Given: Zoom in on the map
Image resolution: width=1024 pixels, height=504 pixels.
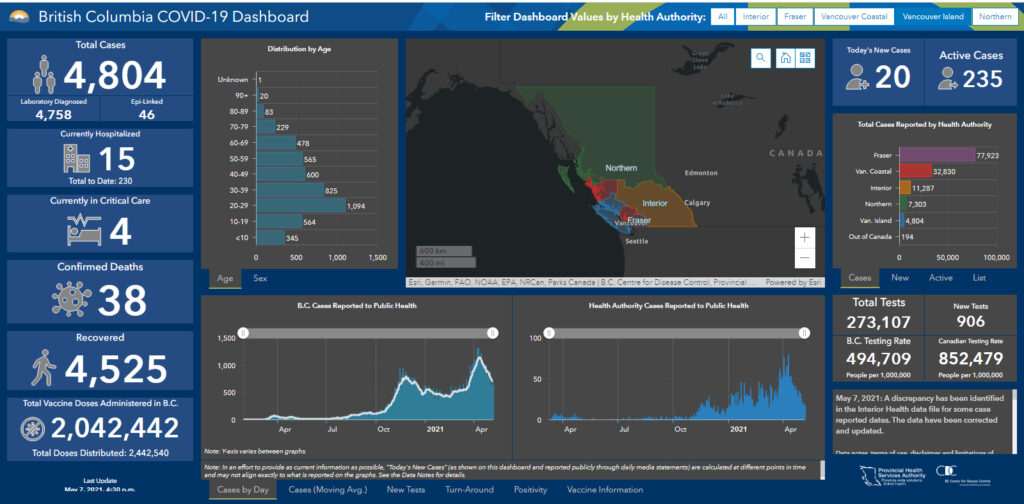Looking at the screenshot, I should coord(806,238).
